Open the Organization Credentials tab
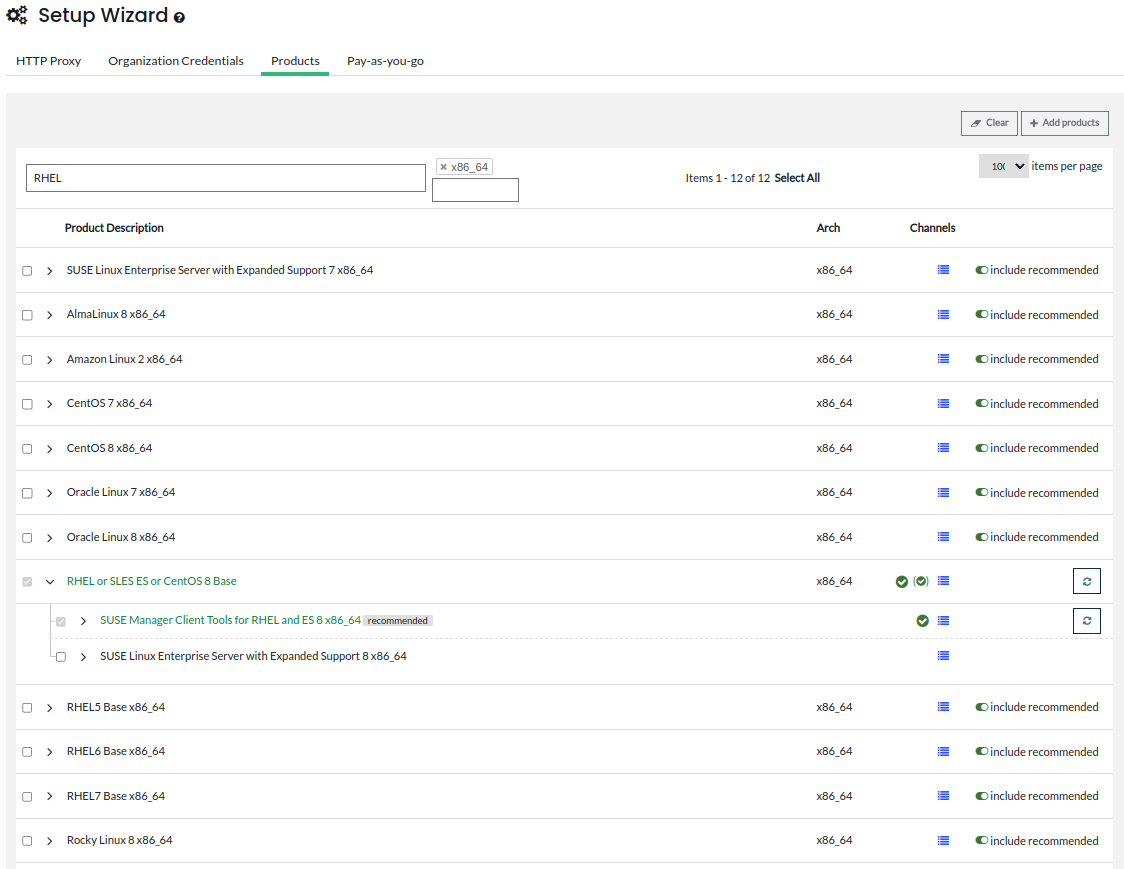This screenshot has height=869, width=1124. 176,61
